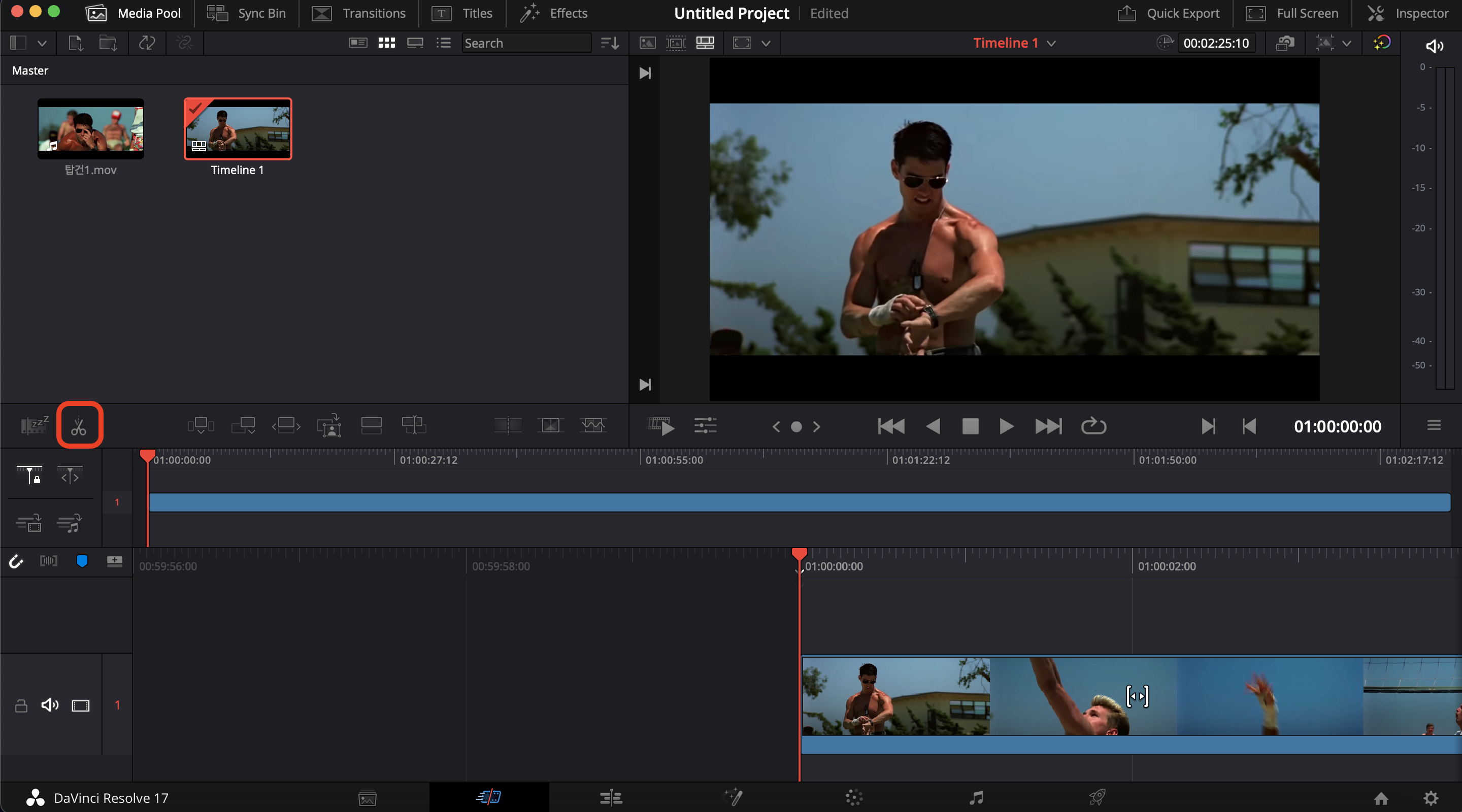Switch to the Deliver page rocket icon

point(1098,797)
